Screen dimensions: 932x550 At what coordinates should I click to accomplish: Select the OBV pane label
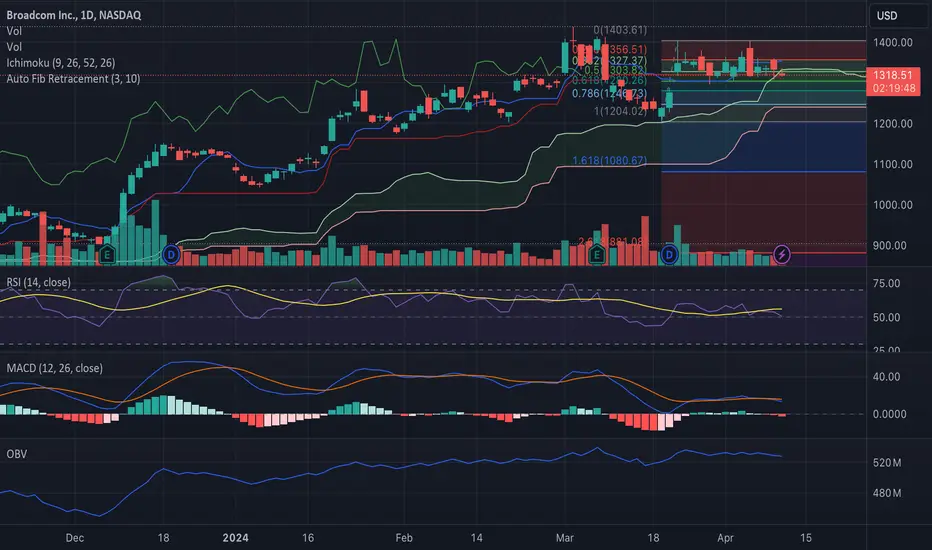coord(17,454)
